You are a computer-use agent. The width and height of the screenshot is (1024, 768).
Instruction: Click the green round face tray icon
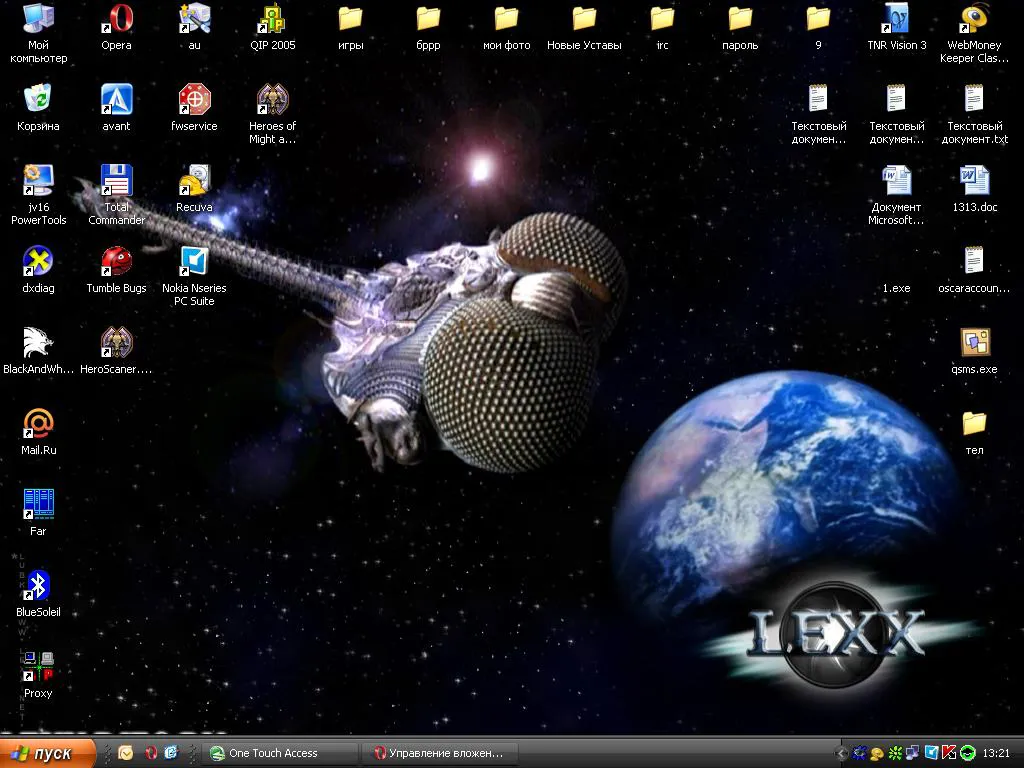(967, 753)
